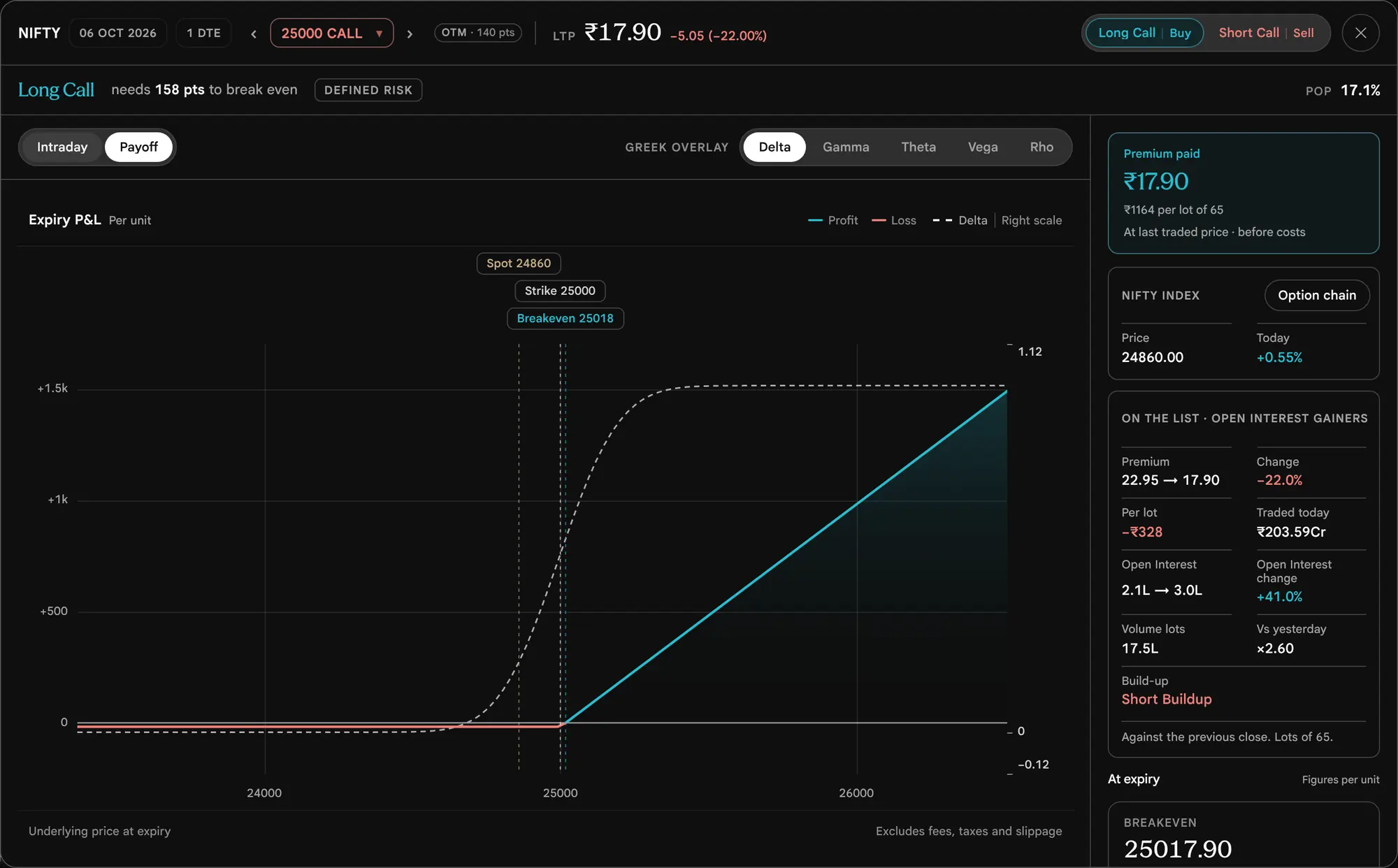Viewport: 1398px width, 868px height.
Task: Go to previous strike with left chevron
Action: coord(254,34)
